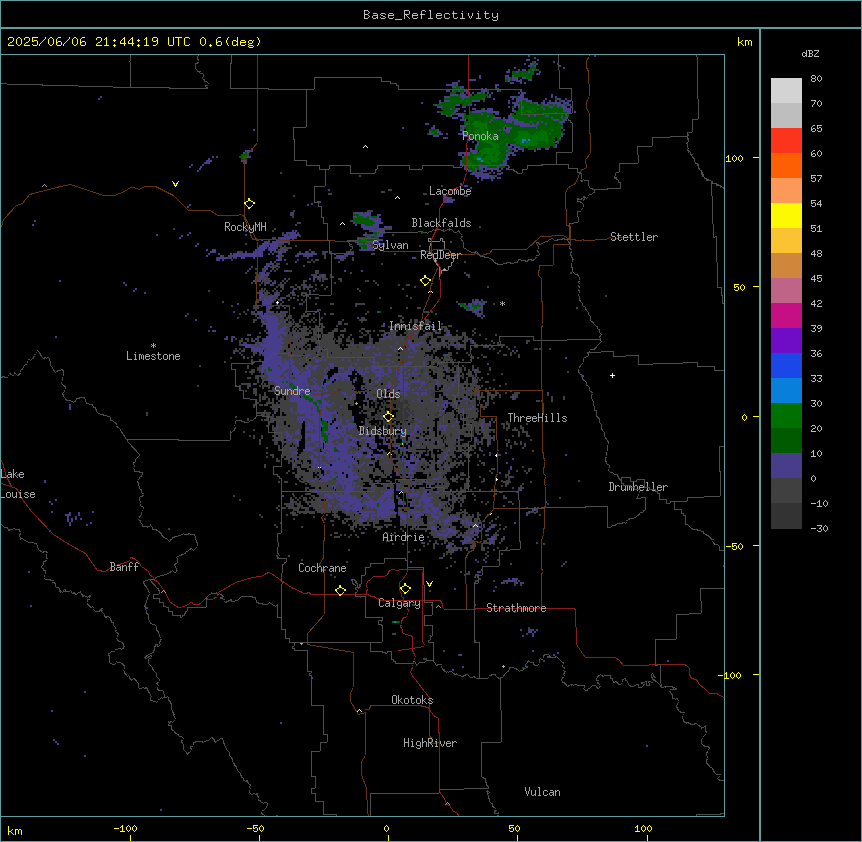Click the -50 tick on the vertical axis

[x=734, y=546]
